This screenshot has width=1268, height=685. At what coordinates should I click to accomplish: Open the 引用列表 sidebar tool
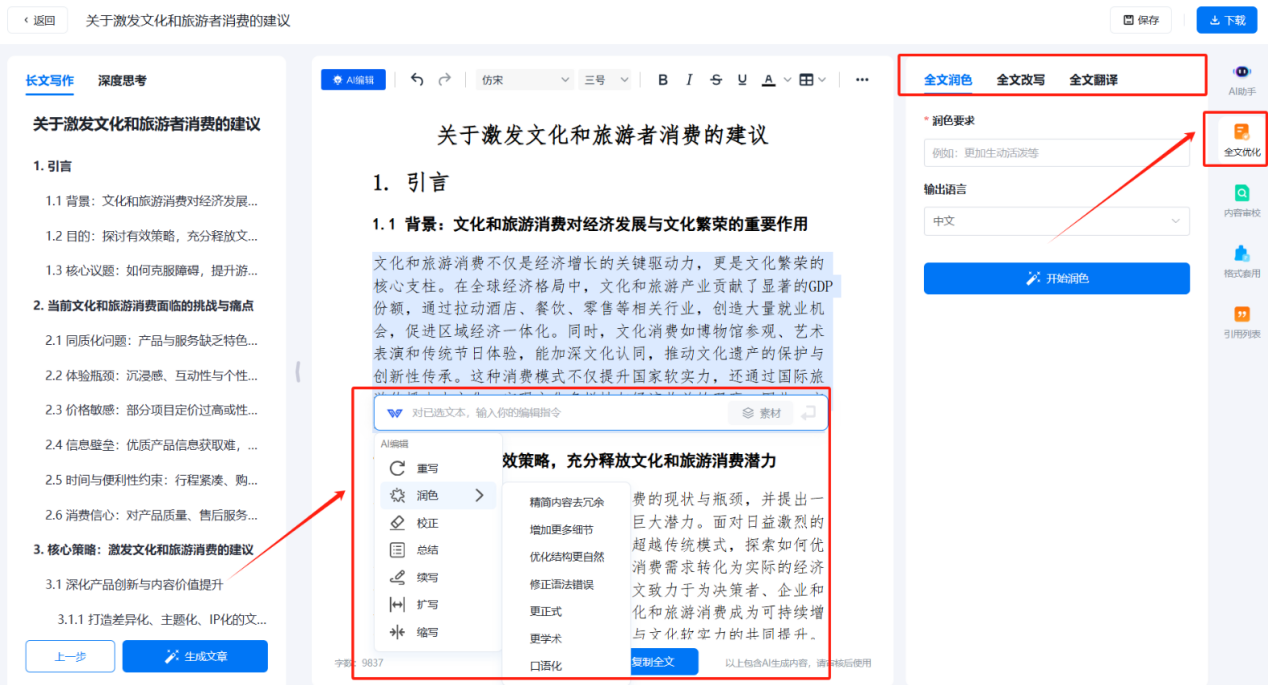tap(1241, 321)
